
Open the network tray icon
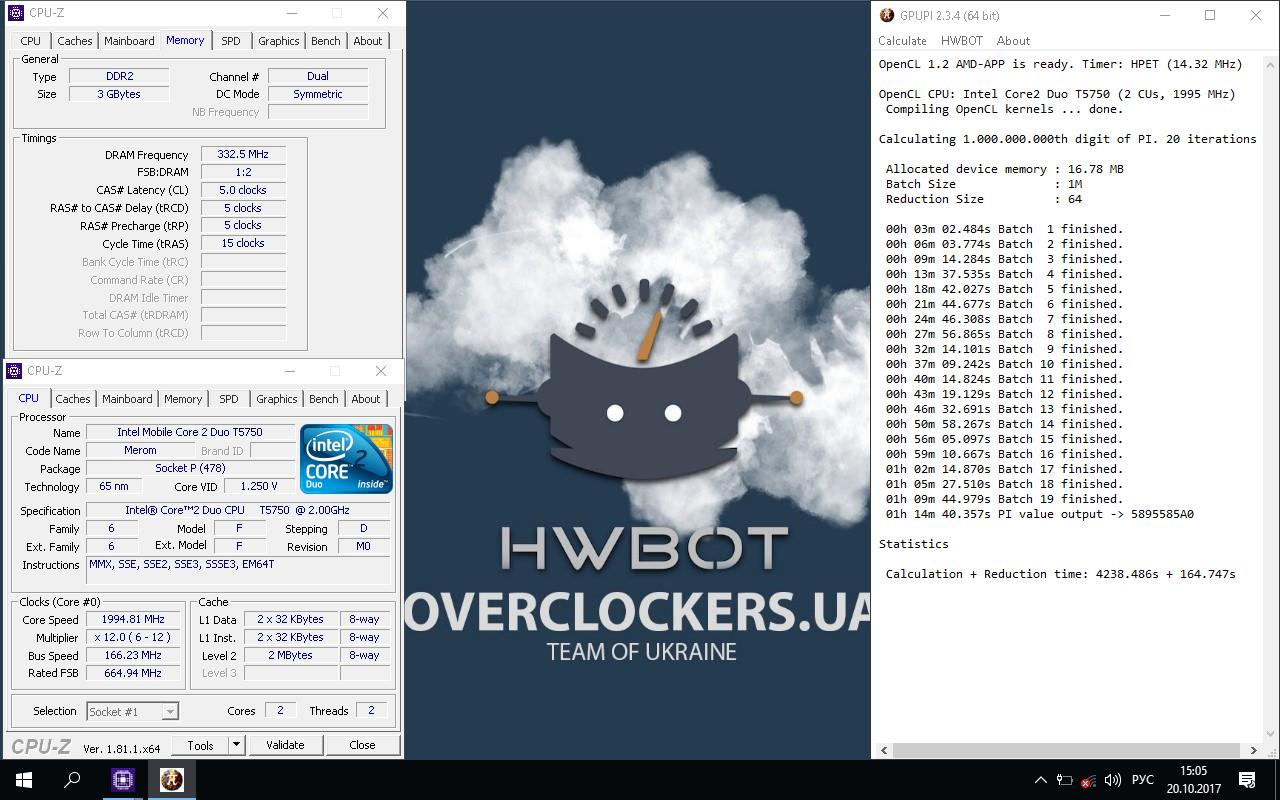pos(1088,780)
